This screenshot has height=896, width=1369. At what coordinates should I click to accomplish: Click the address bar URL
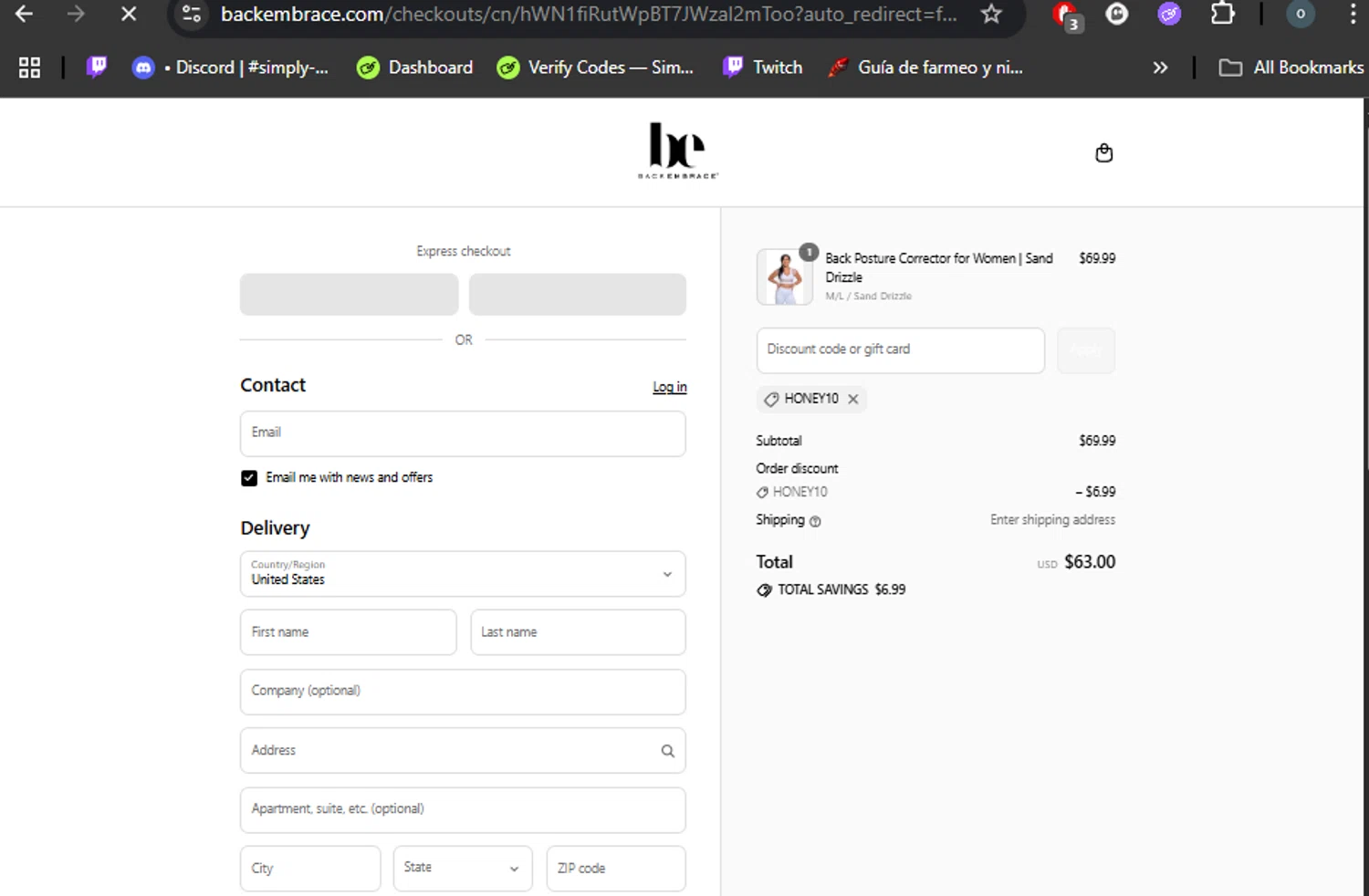click(x=589, y=14)
